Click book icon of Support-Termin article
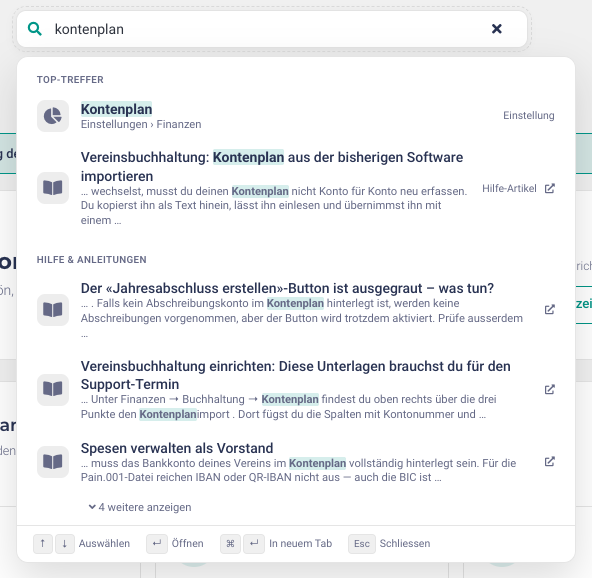592x578 pixels. 53,390
